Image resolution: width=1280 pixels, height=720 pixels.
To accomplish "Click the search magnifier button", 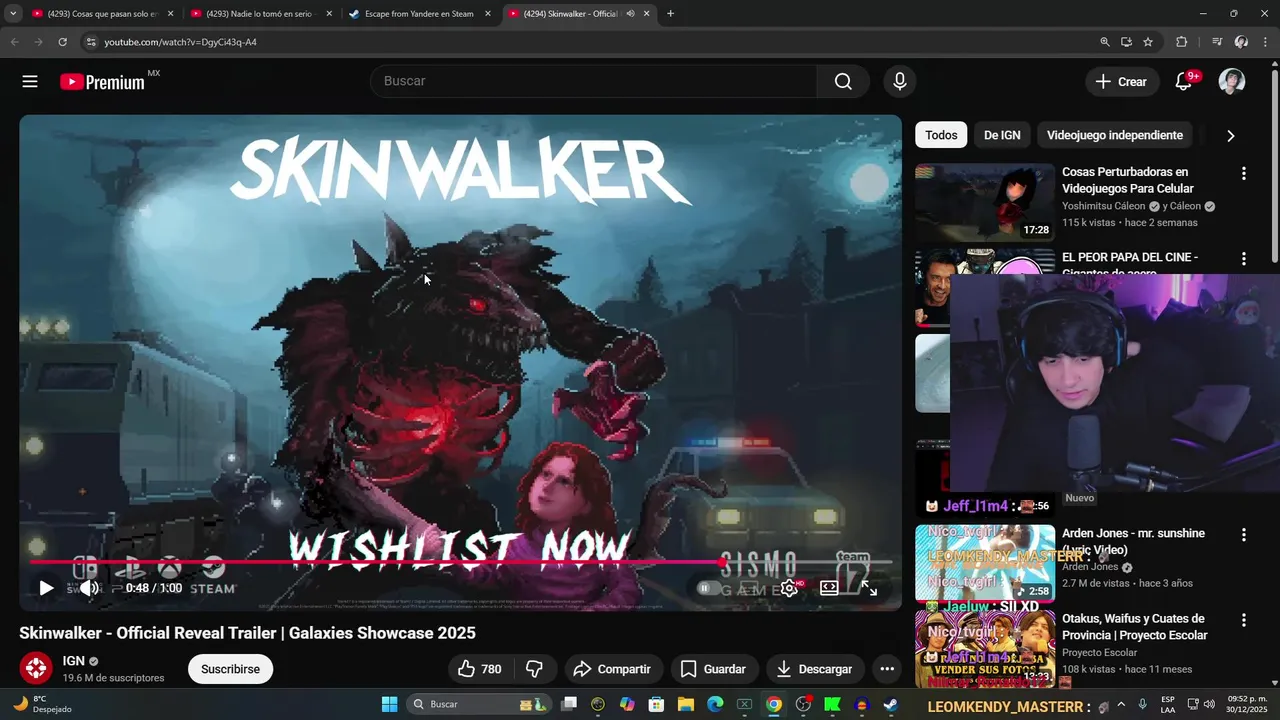I will coord(843,81).
